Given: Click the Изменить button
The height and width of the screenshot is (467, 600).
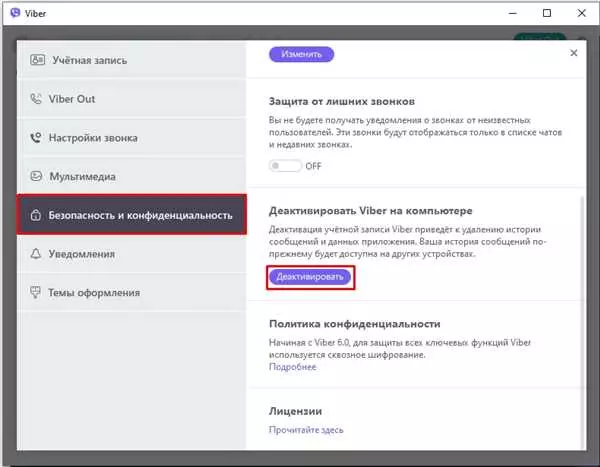Looking at the screenshot, I should click(302, 54).
